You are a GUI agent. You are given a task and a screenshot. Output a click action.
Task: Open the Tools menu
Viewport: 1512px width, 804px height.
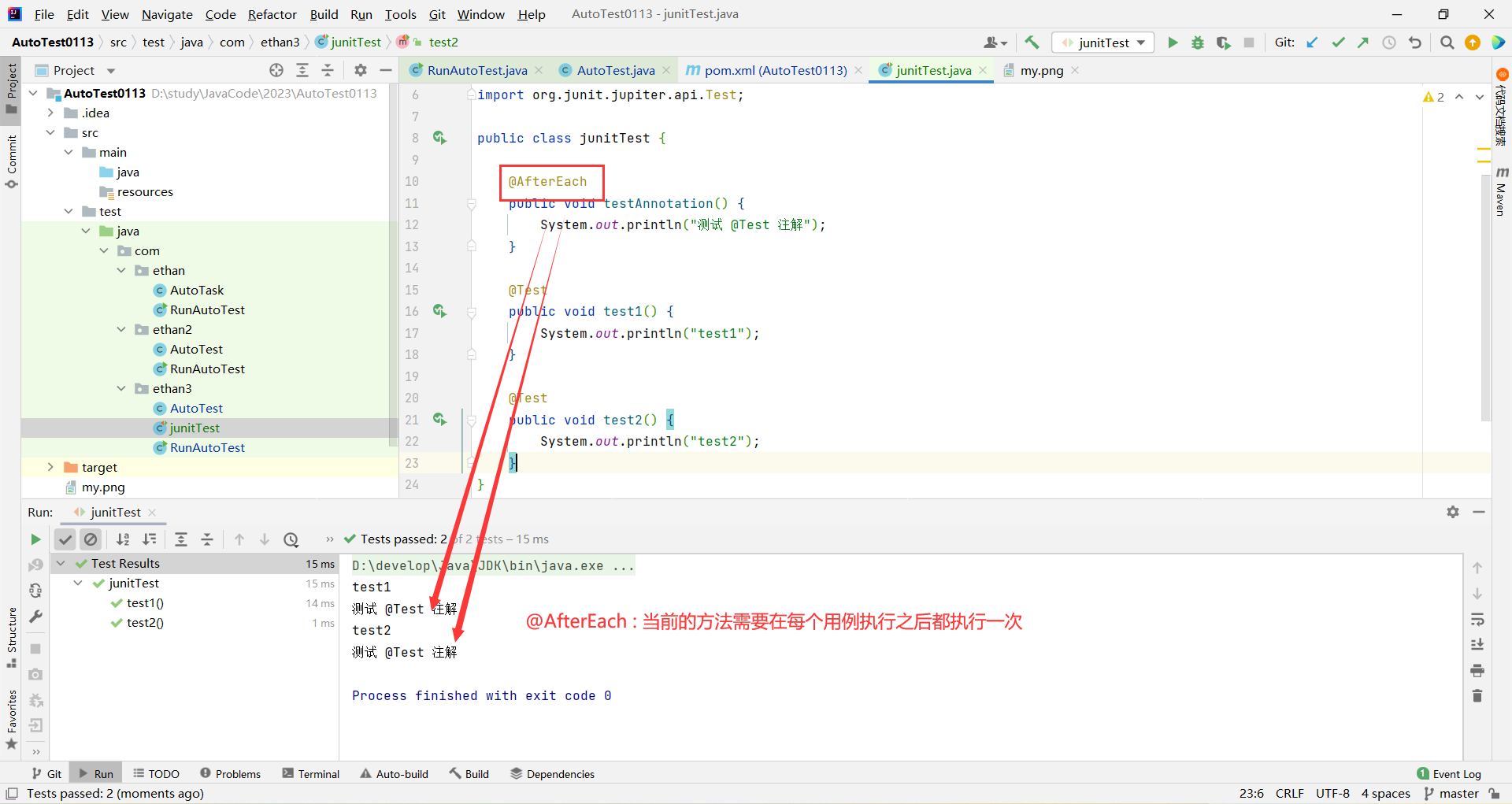tap(400, 14)
